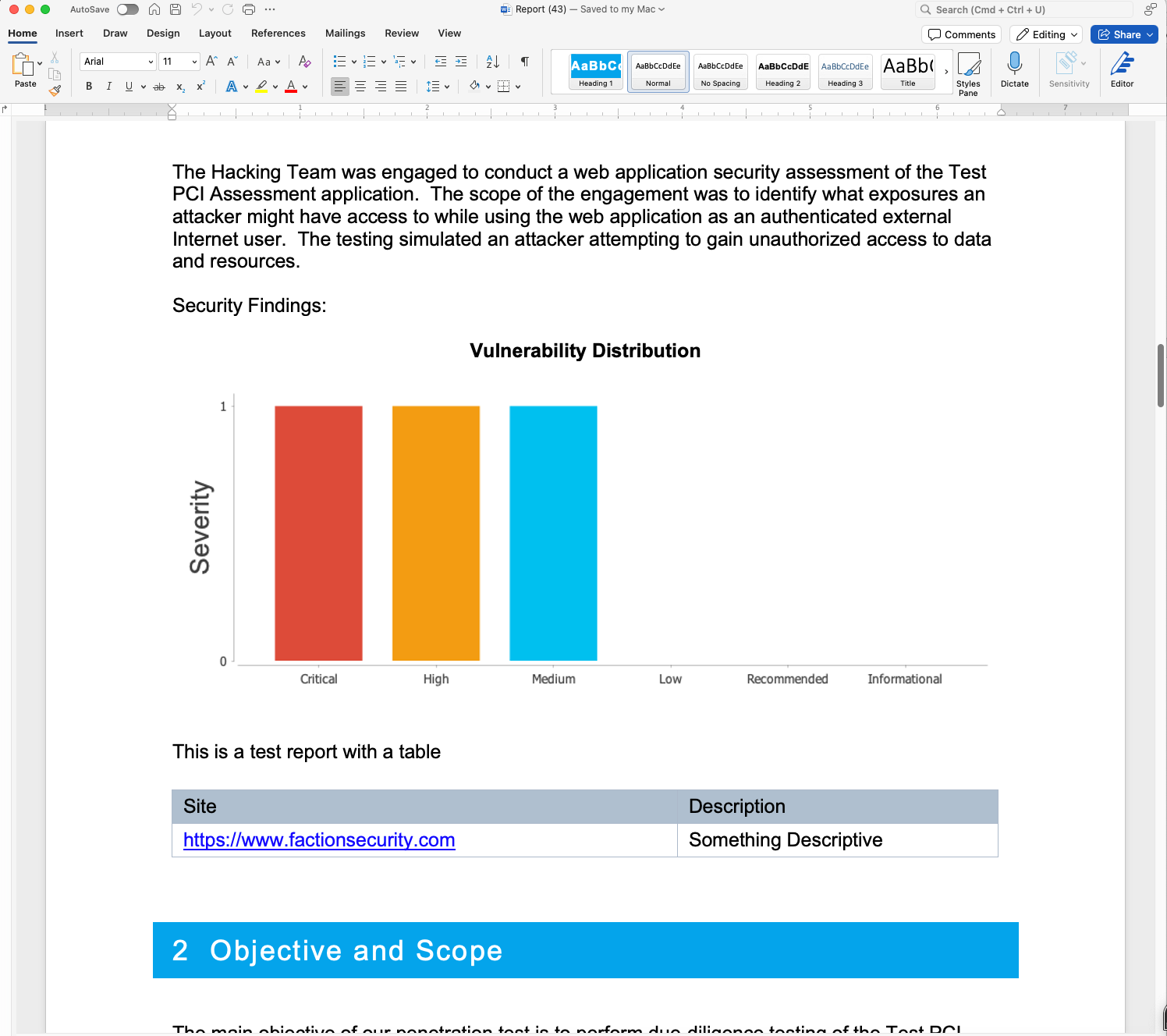Image resolution: width=1167 pixels, height=1036 pixels.
Task: Open the Editor pane
Action: 1122,69
